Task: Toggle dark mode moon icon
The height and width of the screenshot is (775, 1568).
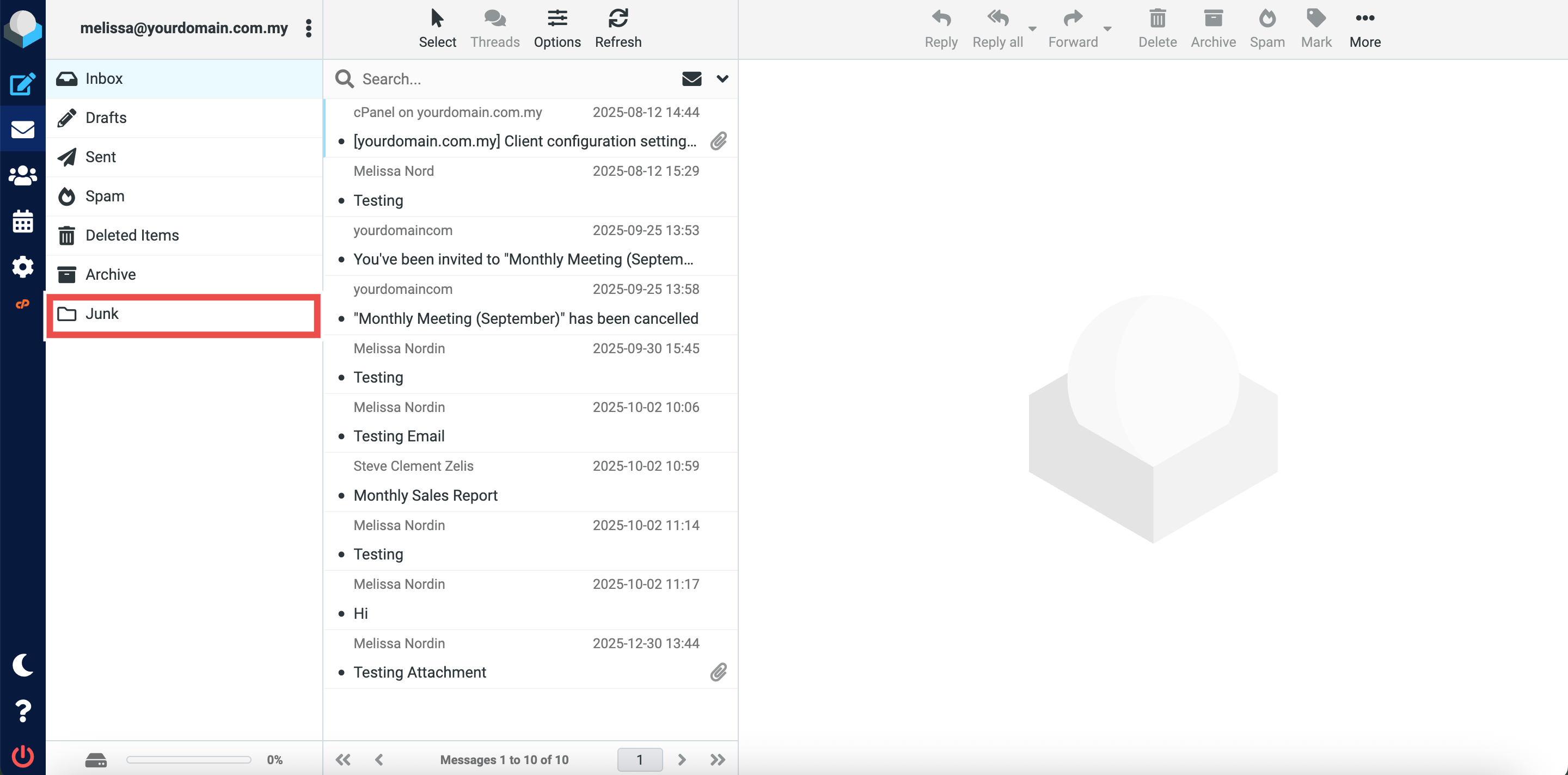Action: tap(22, 665)
